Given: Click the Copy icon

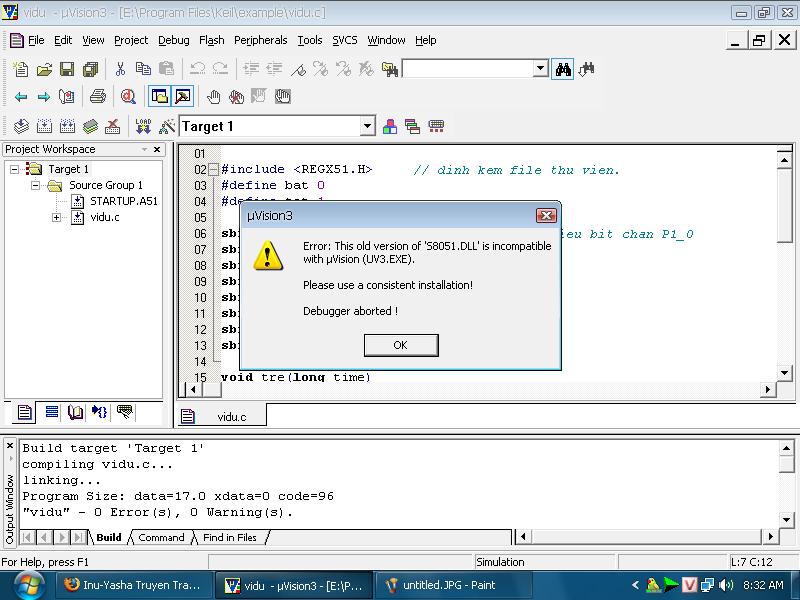Looking at the screenshot, I should (143, 69).
